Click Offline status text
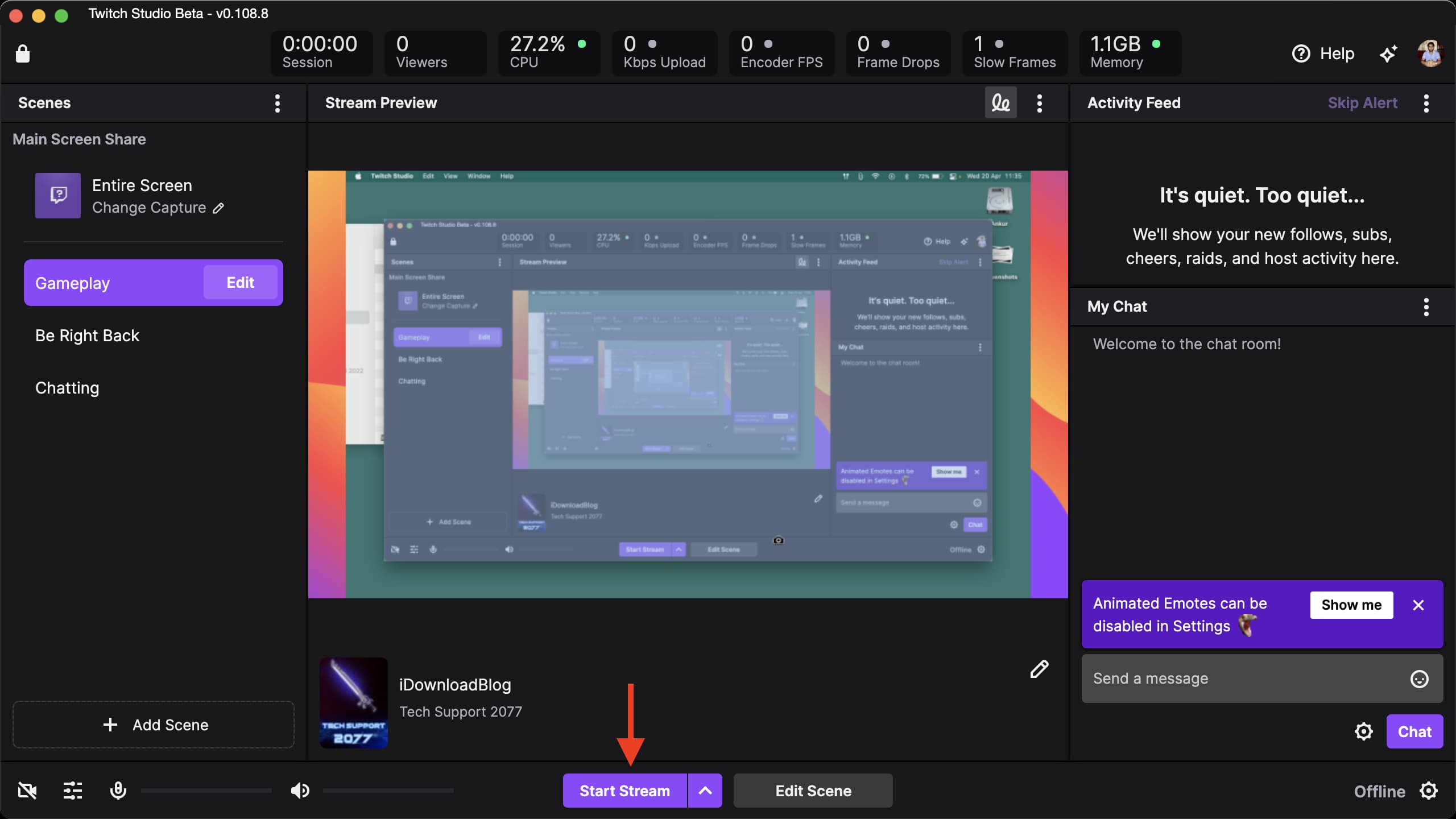This screenshot has width=1456, height=819. click(x=1379, y=791)
